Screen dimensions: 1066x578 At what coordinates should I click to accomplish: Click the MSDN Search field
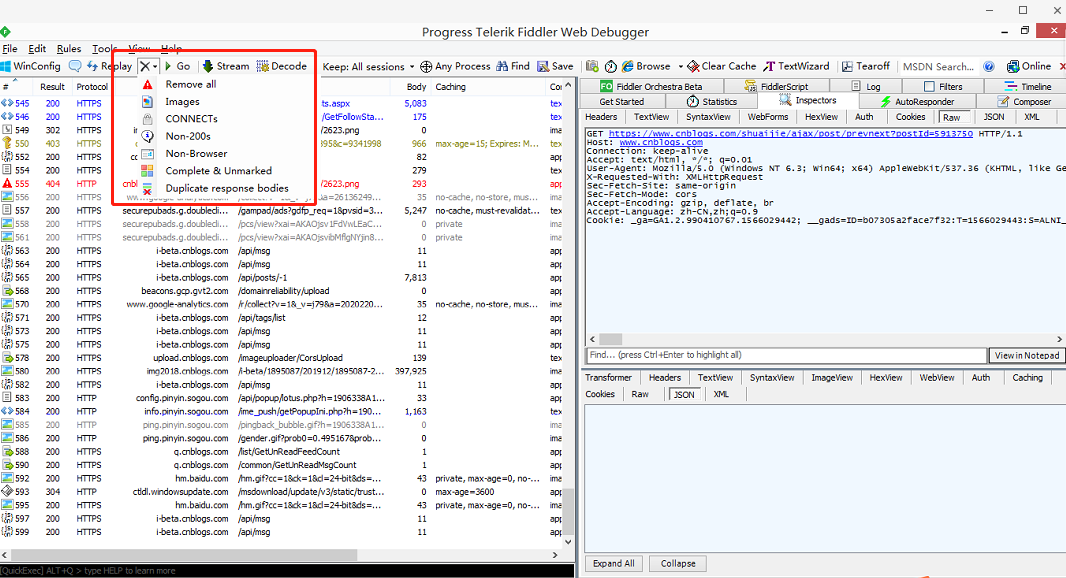point(938,67)
